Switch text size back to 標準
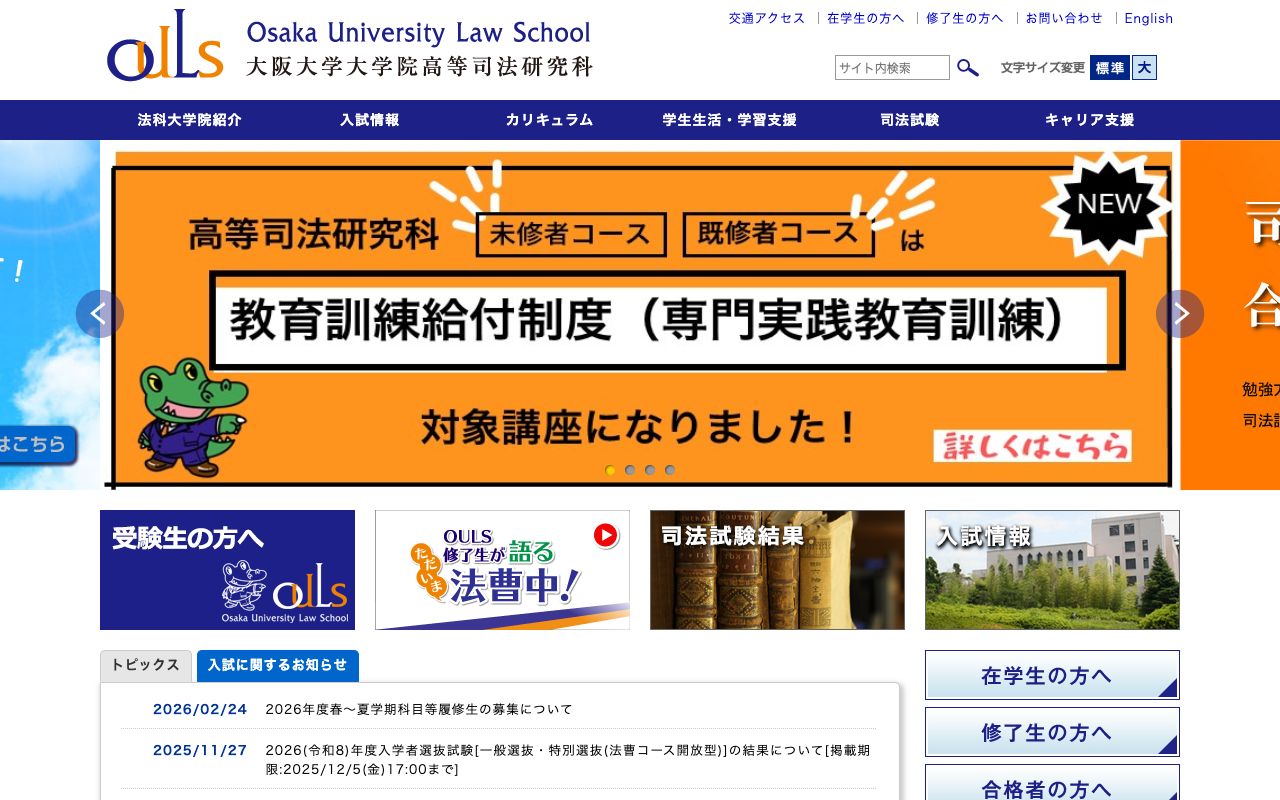The width and height of the screenshot is (1280, 800). (1113, 68)
